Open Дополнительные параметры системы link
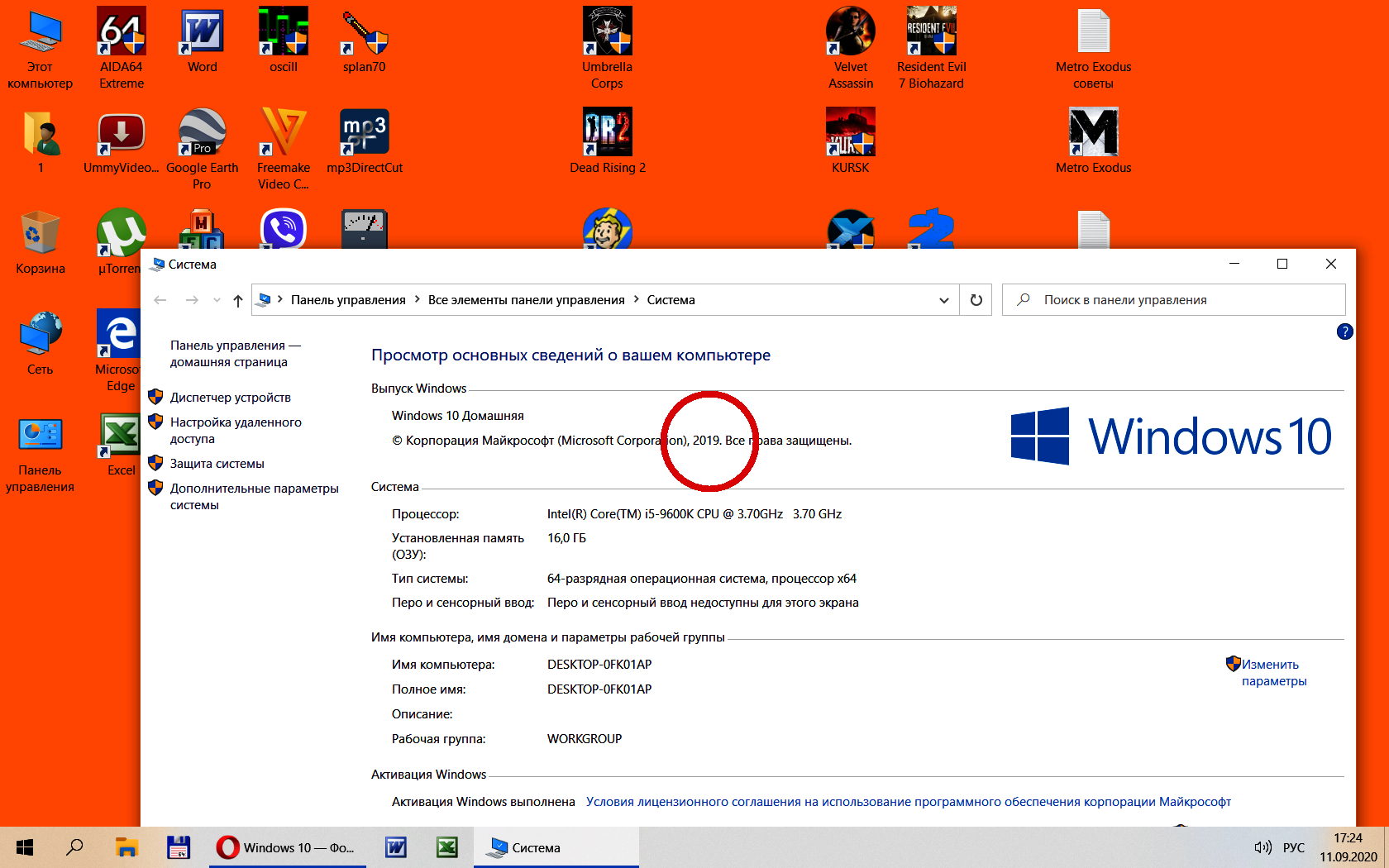This screenshot has width=1389, height=868. pos(255,497)
